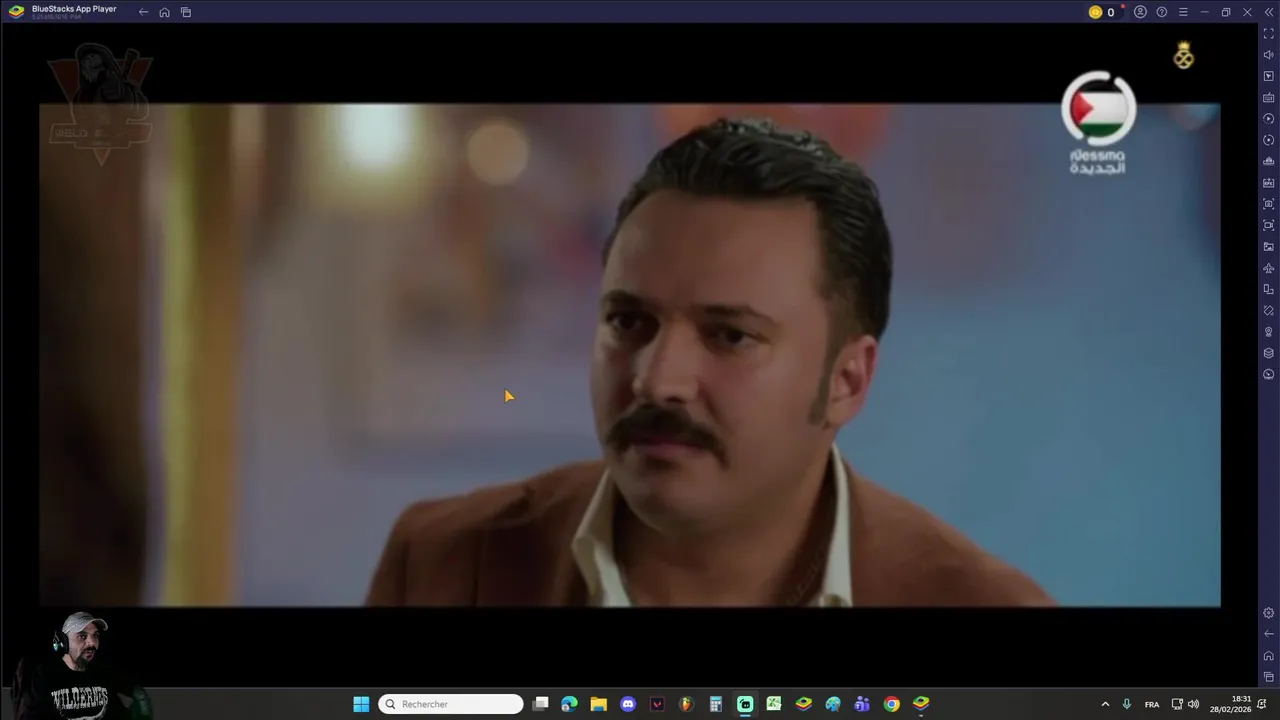Open the BlueStacks hamburger menu
1280x720 pixels.
pos(1183,12)
